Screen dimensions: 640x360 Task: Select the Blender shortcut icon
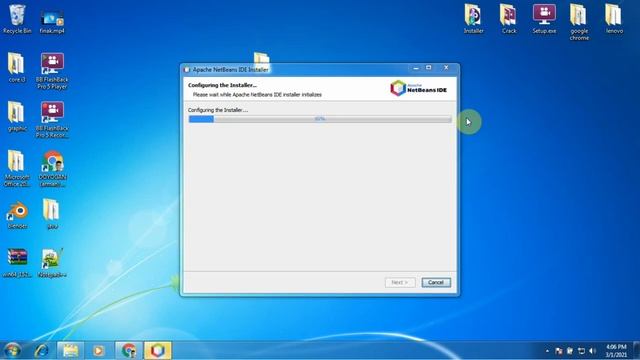pos(17,214)
